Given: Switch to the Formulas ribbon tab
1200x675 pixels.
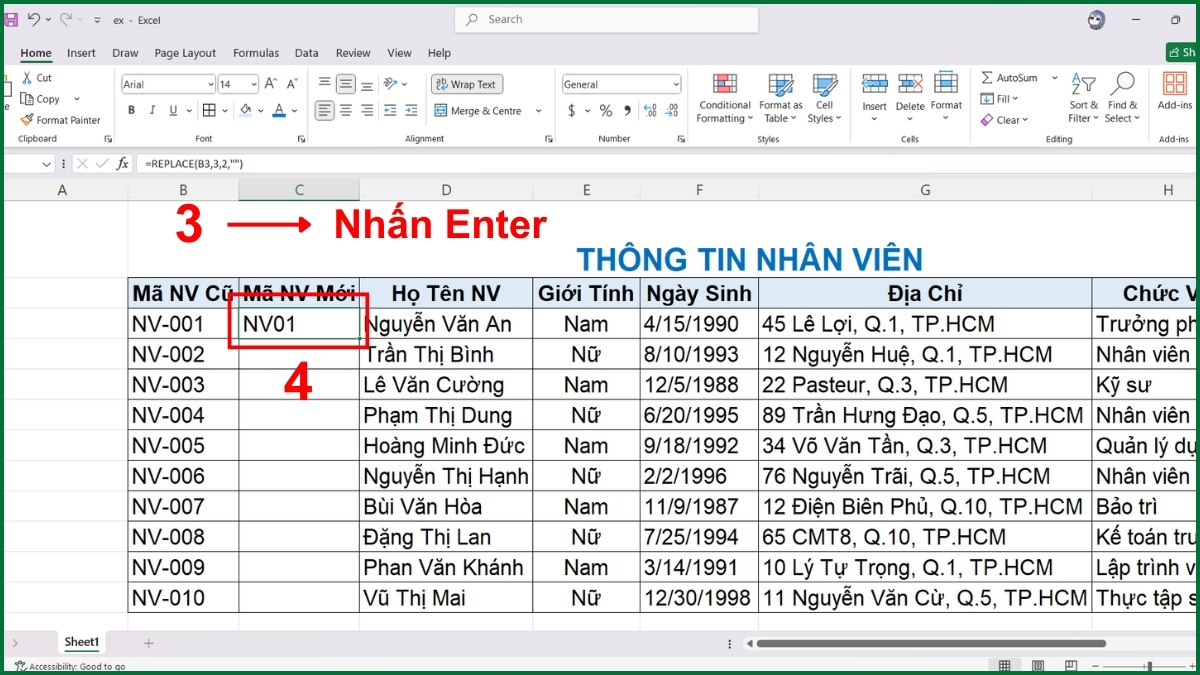Looking at the screenshot, I should [256, 53].
